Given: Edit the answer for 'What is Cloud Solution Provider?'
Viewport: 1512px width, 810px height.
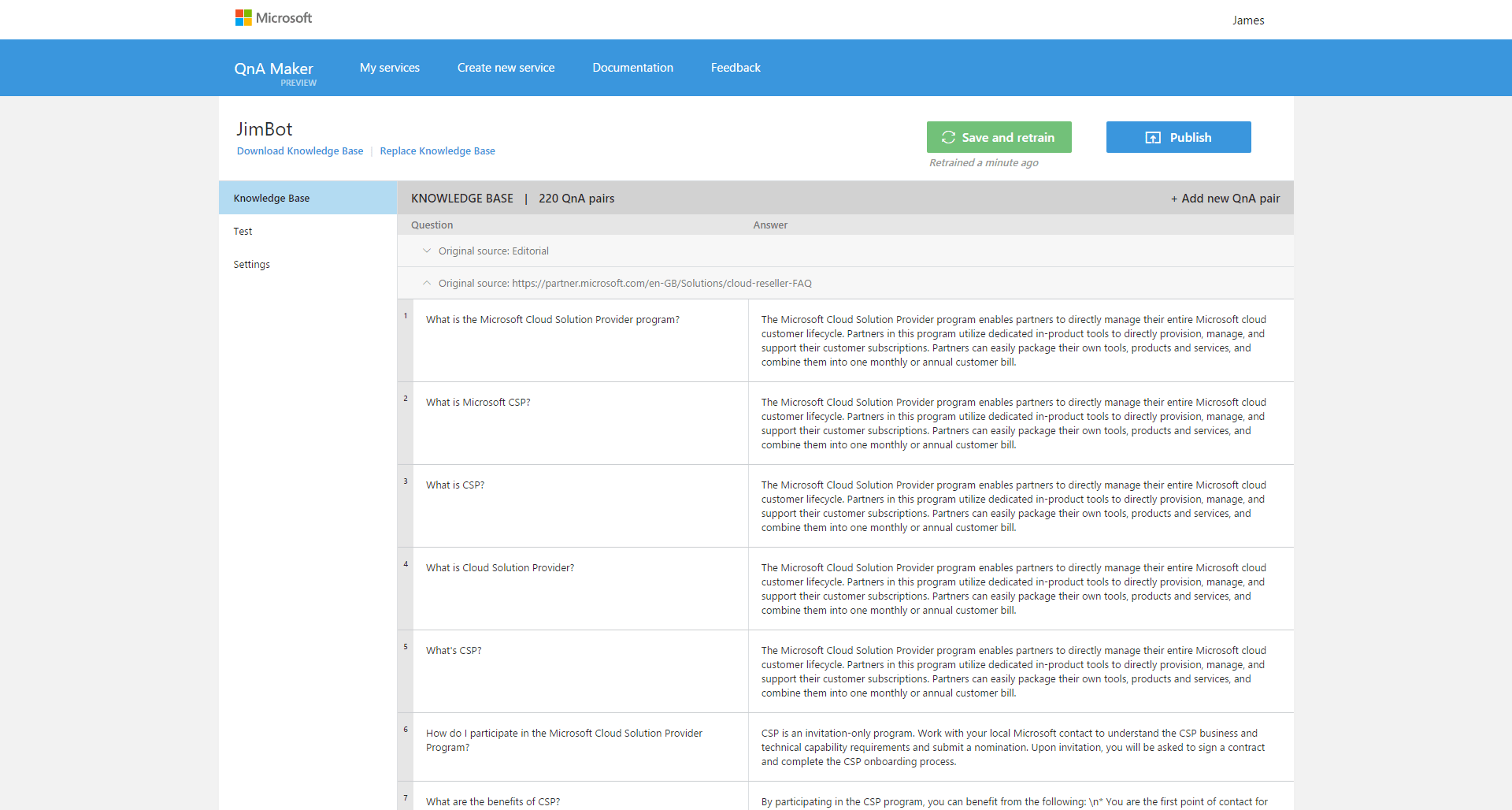Looking at the screenshot, I should (x=1021, y=589).
